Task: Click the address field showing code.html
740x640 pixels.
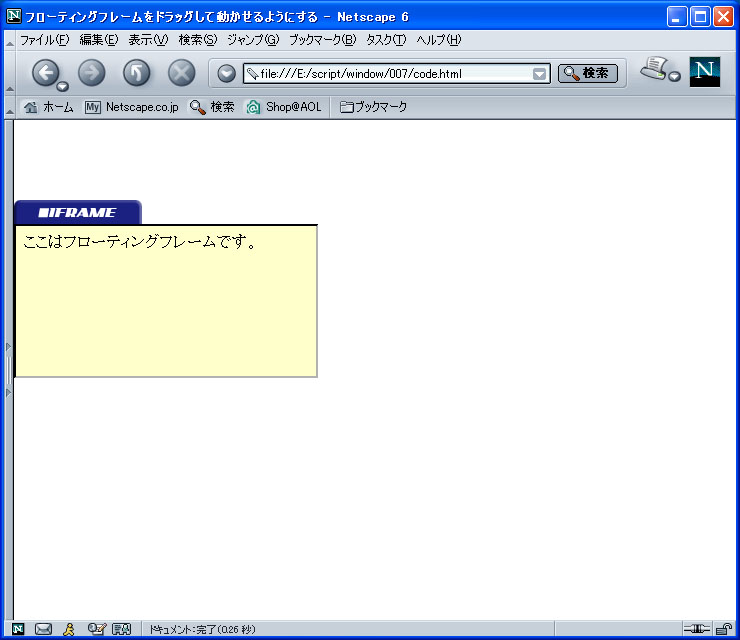Action: (x=390, y=73)
